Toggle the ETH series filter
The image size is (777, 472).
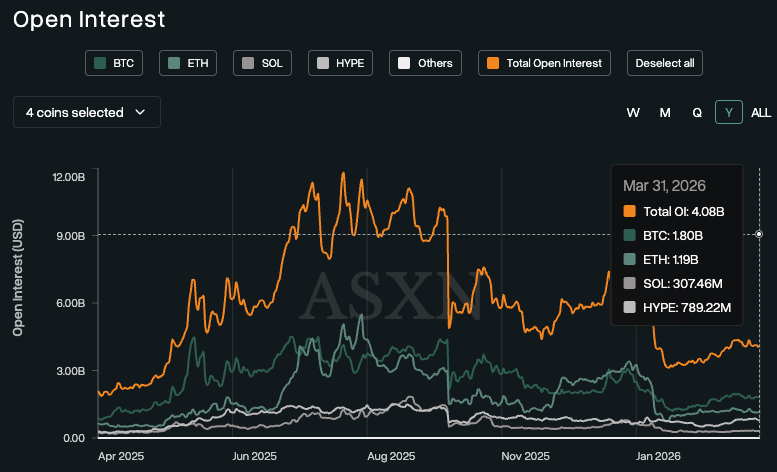189,63
